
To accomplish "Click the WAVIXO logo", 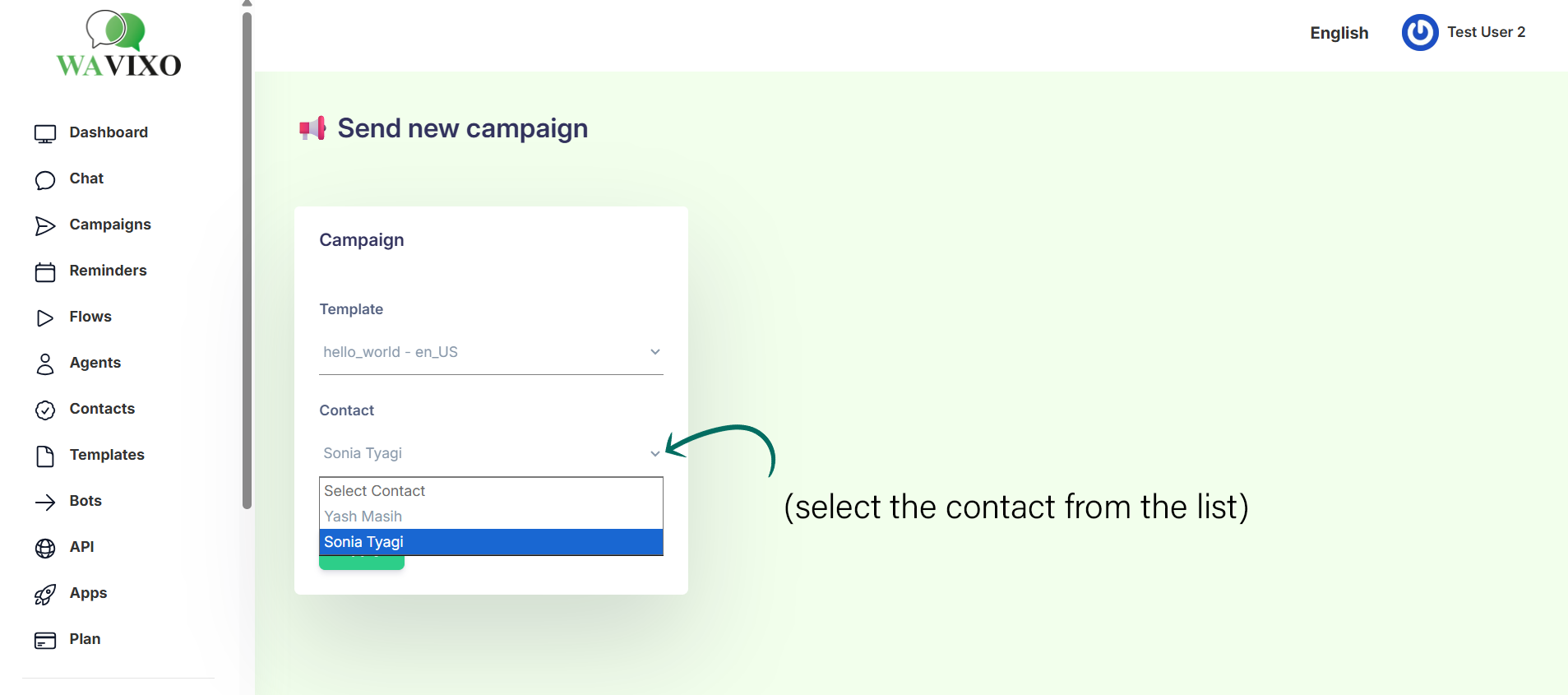I will (118, 45).
